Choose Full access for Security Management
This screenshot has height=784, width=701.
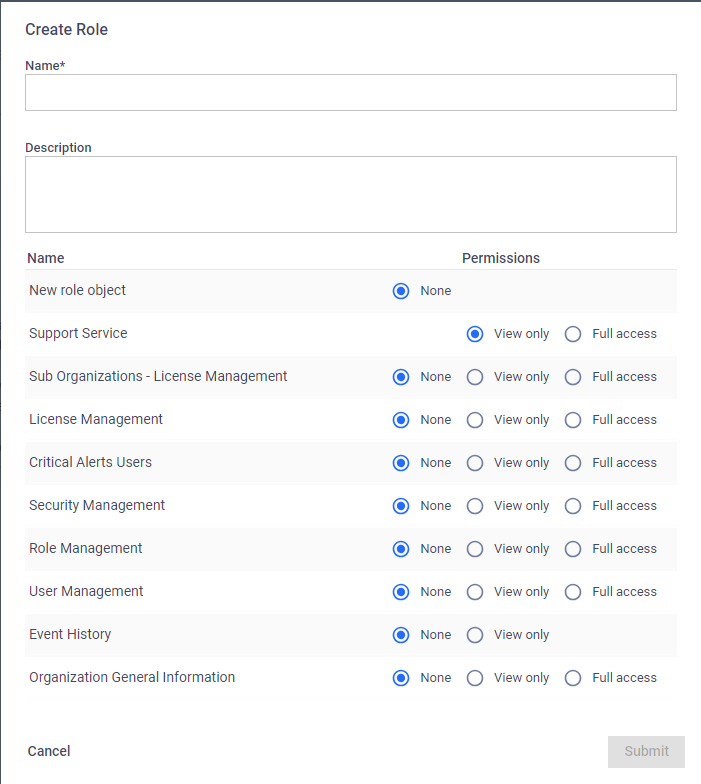click(572, 506)
